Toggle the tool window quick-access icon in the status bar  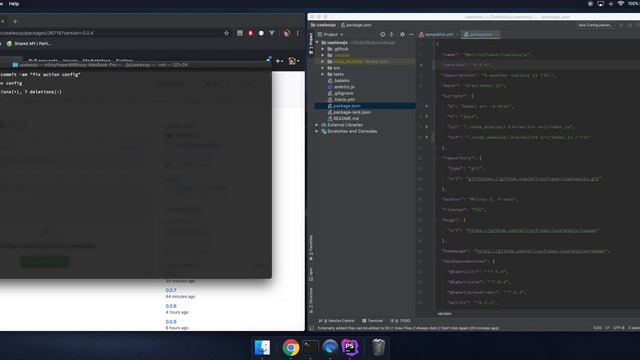click(x=311, y=328)
